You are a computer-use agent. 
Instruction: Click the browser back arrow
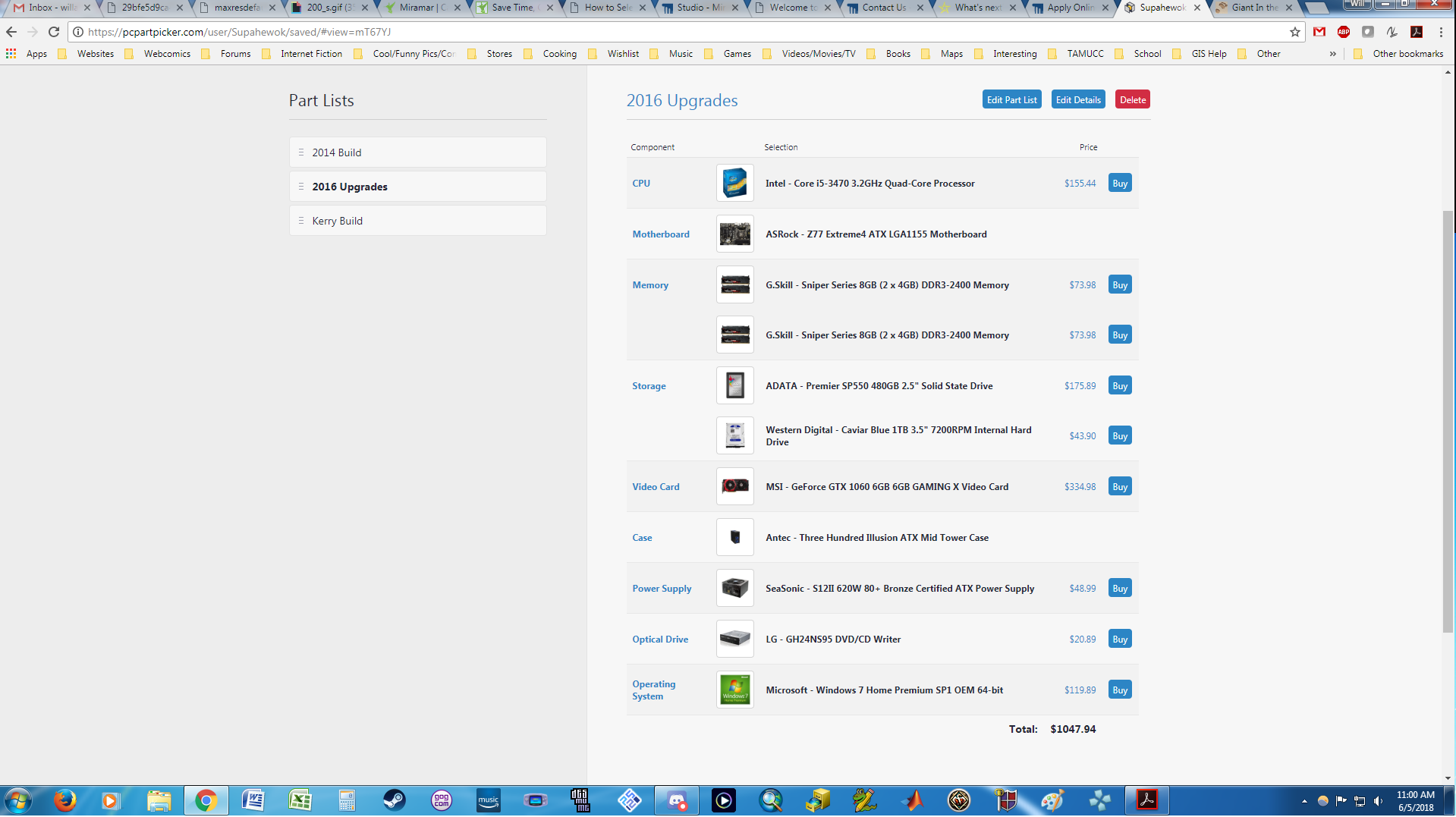pos(11,32)
